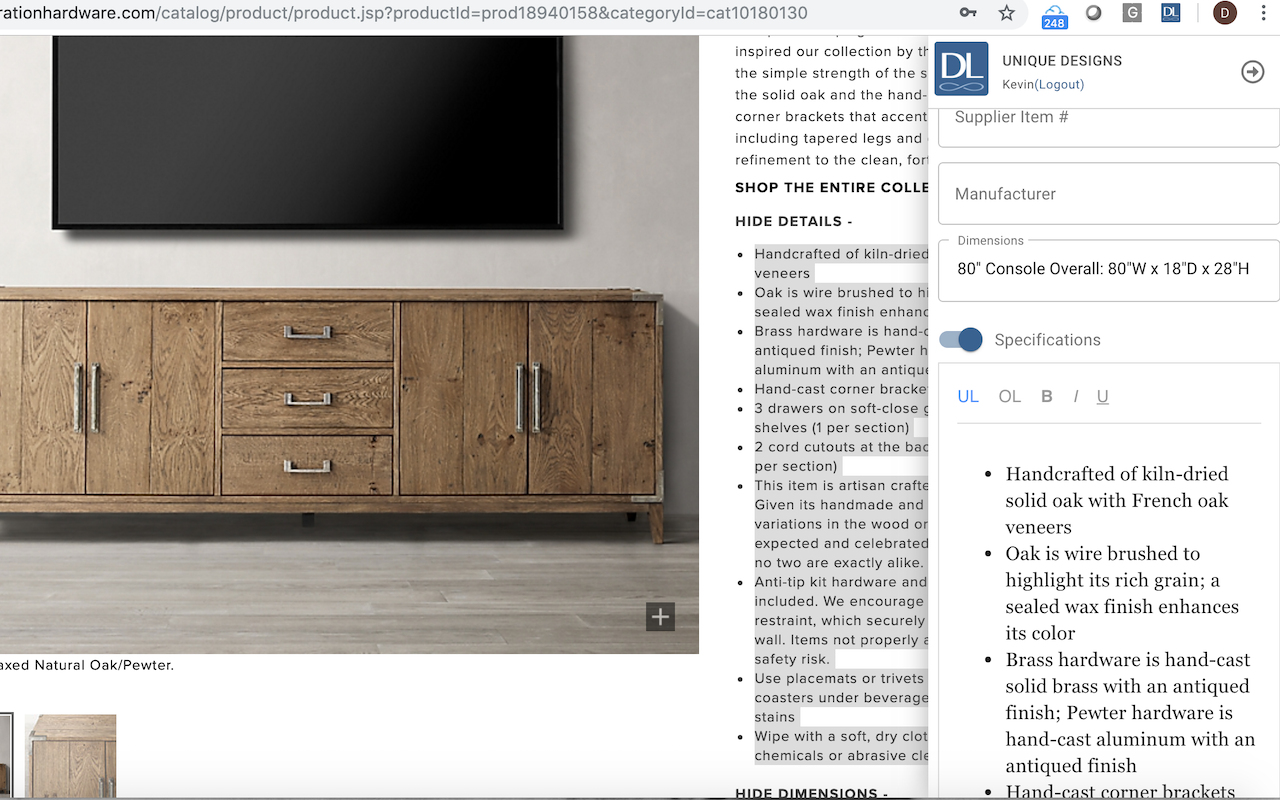
Task: Toggle off the Specifications switch
Action: [x=959, y=340]
